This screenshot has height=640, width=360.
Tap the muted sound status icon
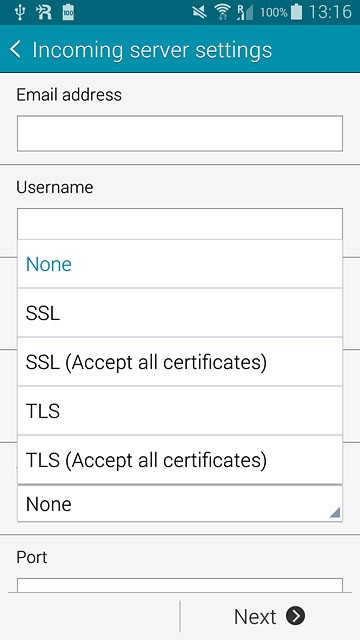point(200,13)
